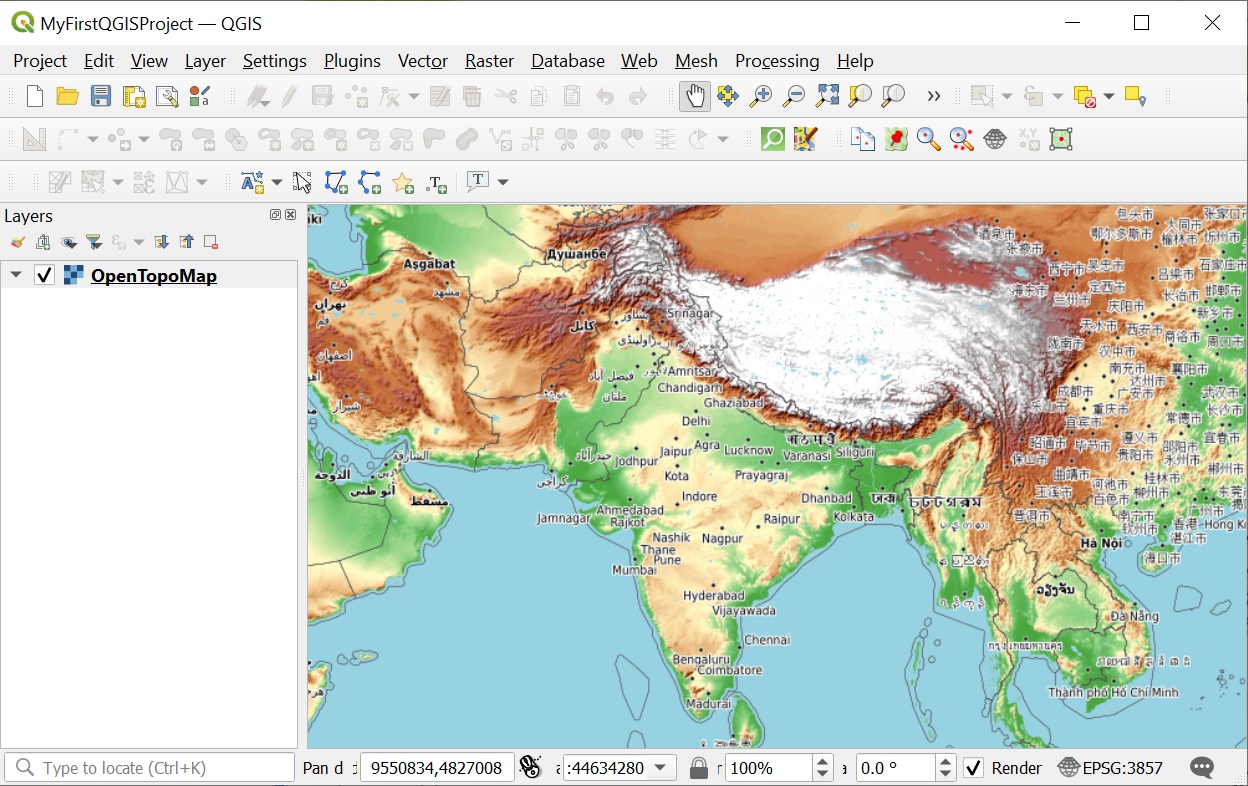This screenshot has width=1248, height=786.
Task: Click Remove Layer icon in Layers panel
Action: pos(211,242)
